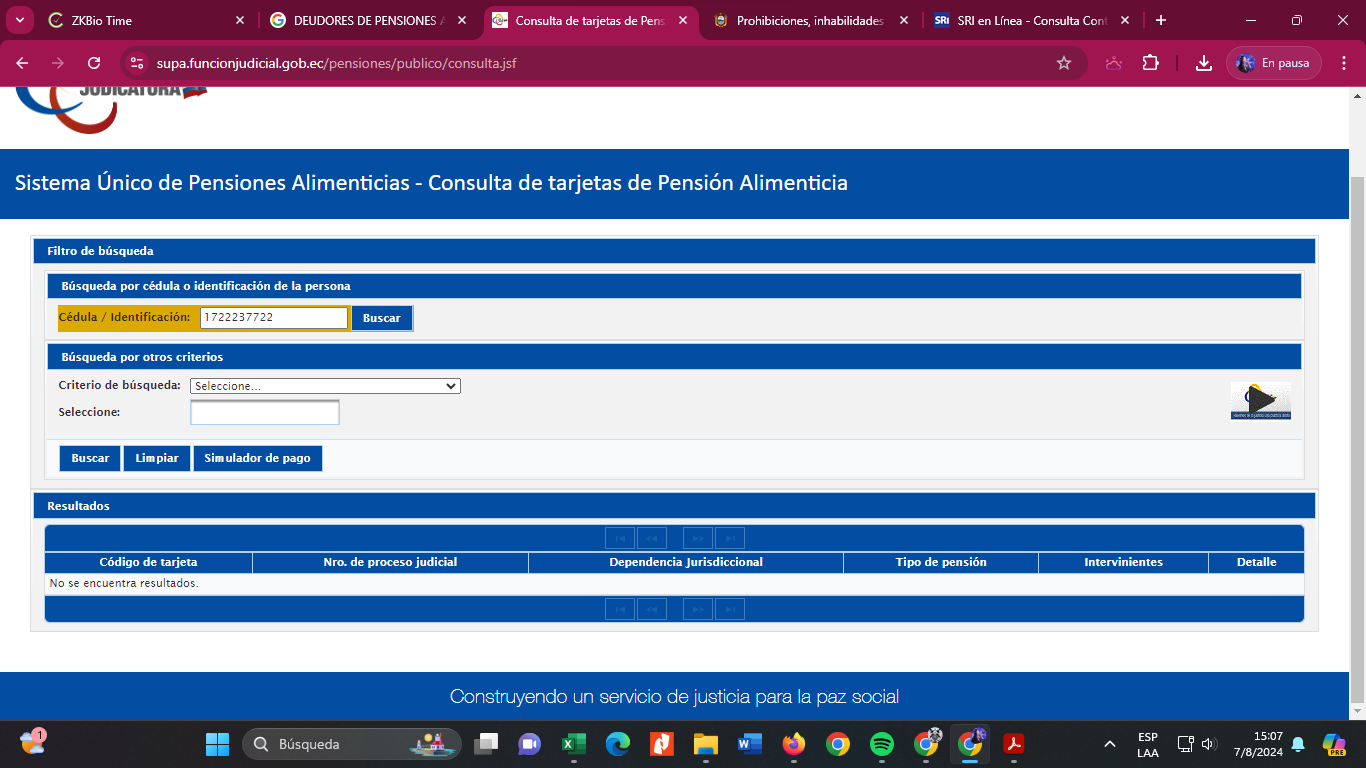Launch Spotify from the taskbar
The height and width of the screenshot is (768, 1366).
[881, 744]
